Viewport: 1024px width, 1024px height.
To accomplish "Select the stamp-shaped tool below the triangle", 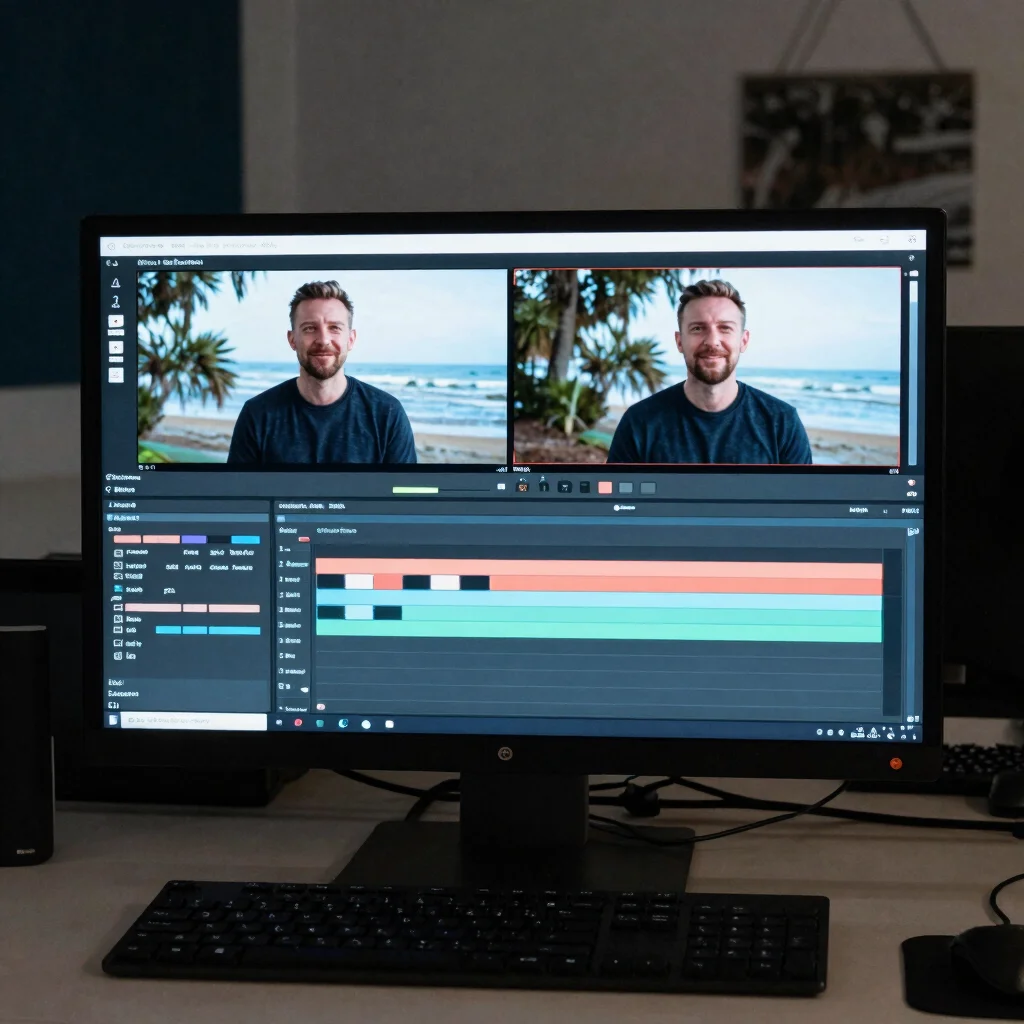I will (116, 302).
